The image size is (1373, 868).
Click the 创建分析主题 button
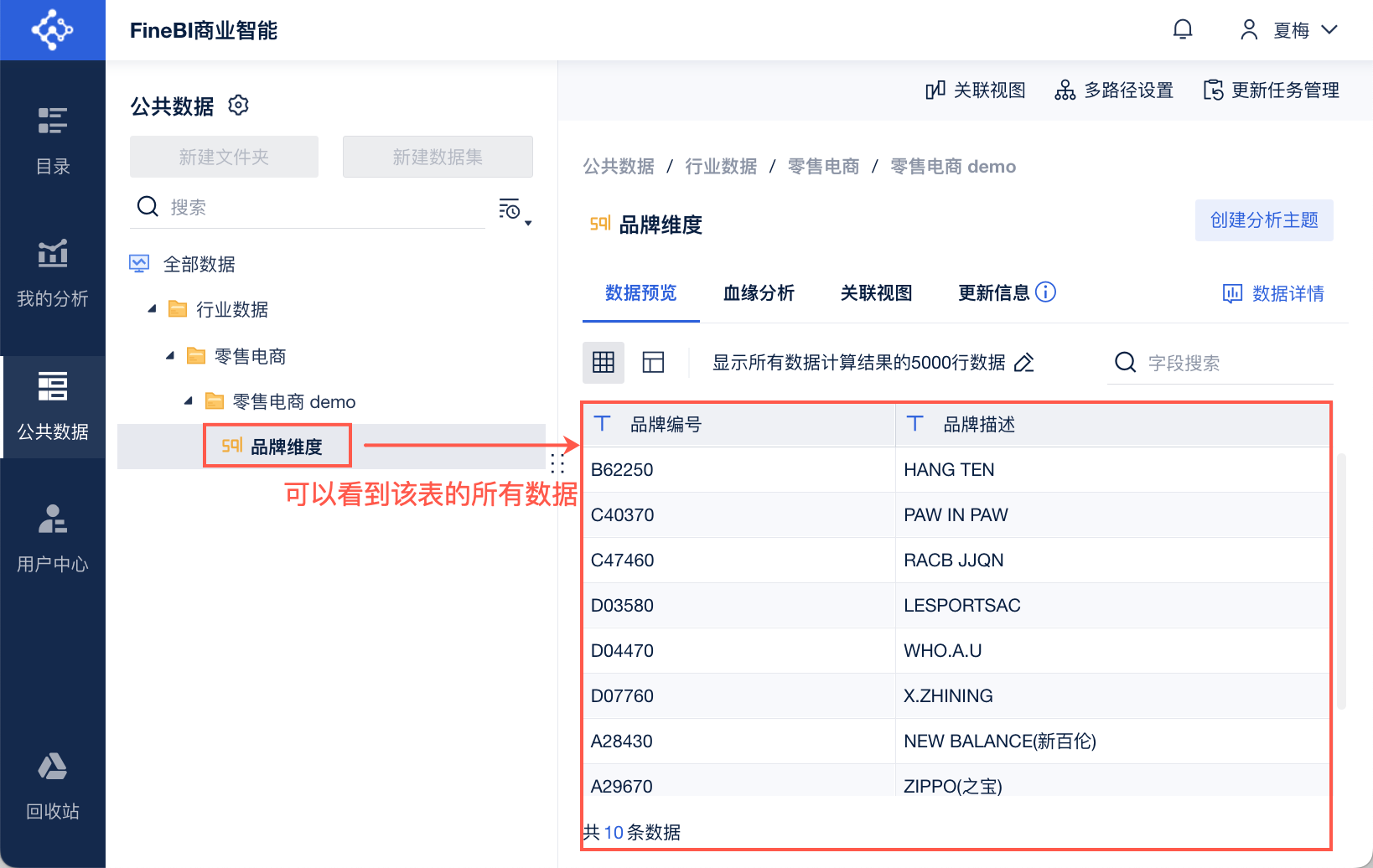click(x=1264, y=220)
